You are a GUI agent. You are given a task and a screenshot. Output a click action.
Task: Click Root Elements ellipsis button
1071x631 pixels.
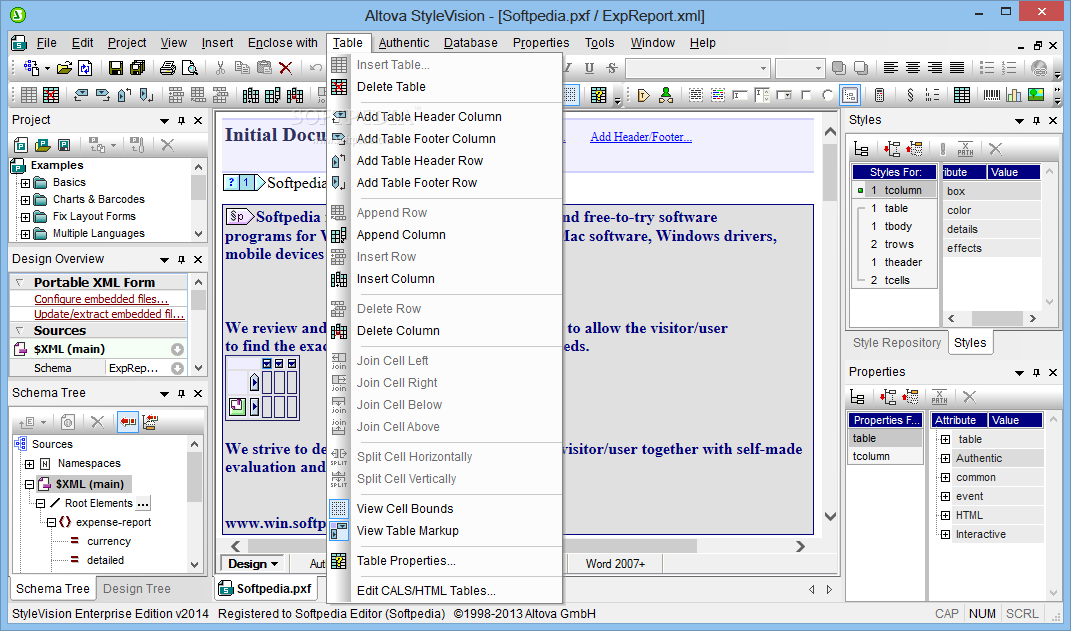coord(142,504)
